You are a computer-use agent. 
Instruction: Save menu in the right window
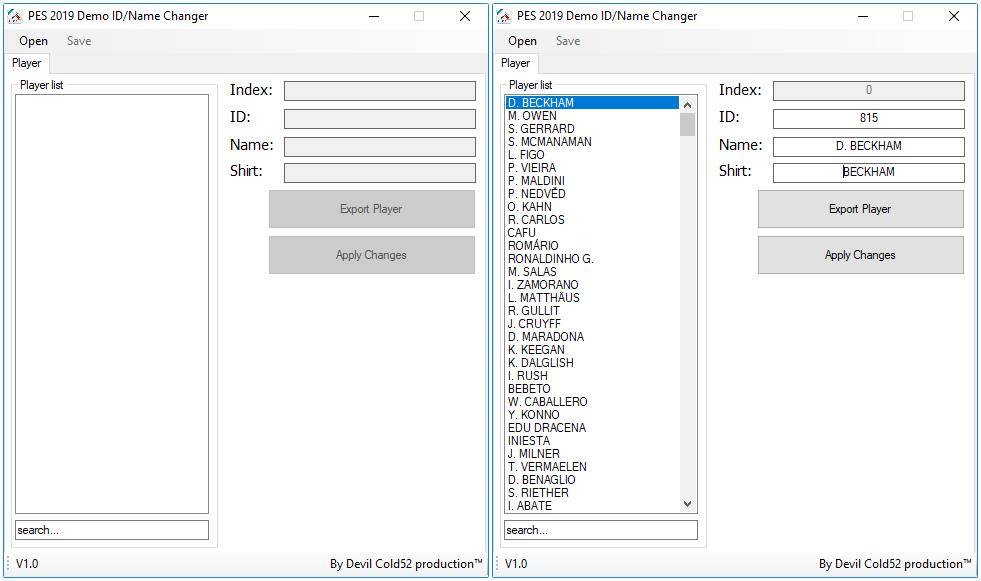pos(568,41)
